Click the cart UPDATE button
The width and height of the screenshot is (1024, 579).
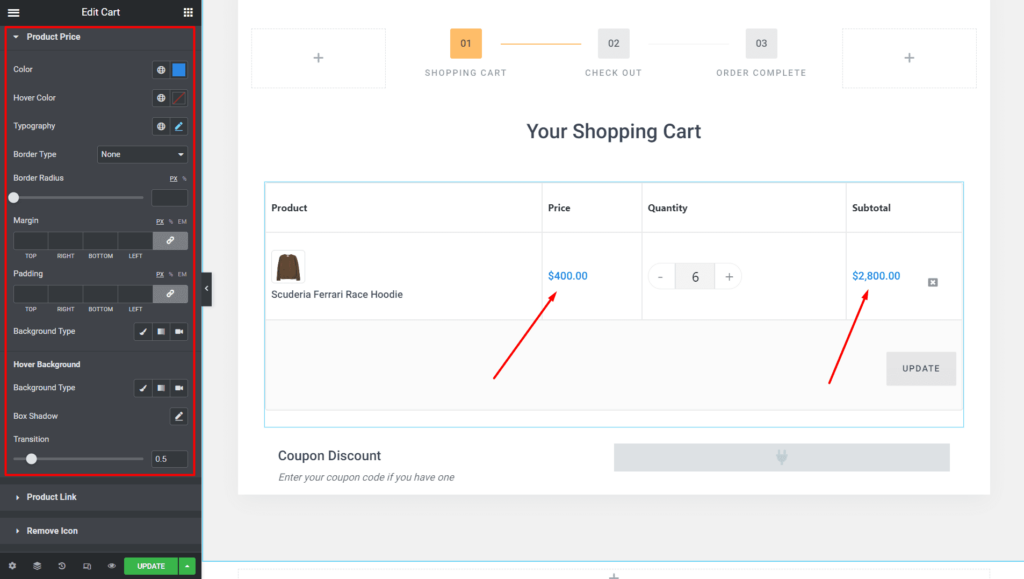920,368
